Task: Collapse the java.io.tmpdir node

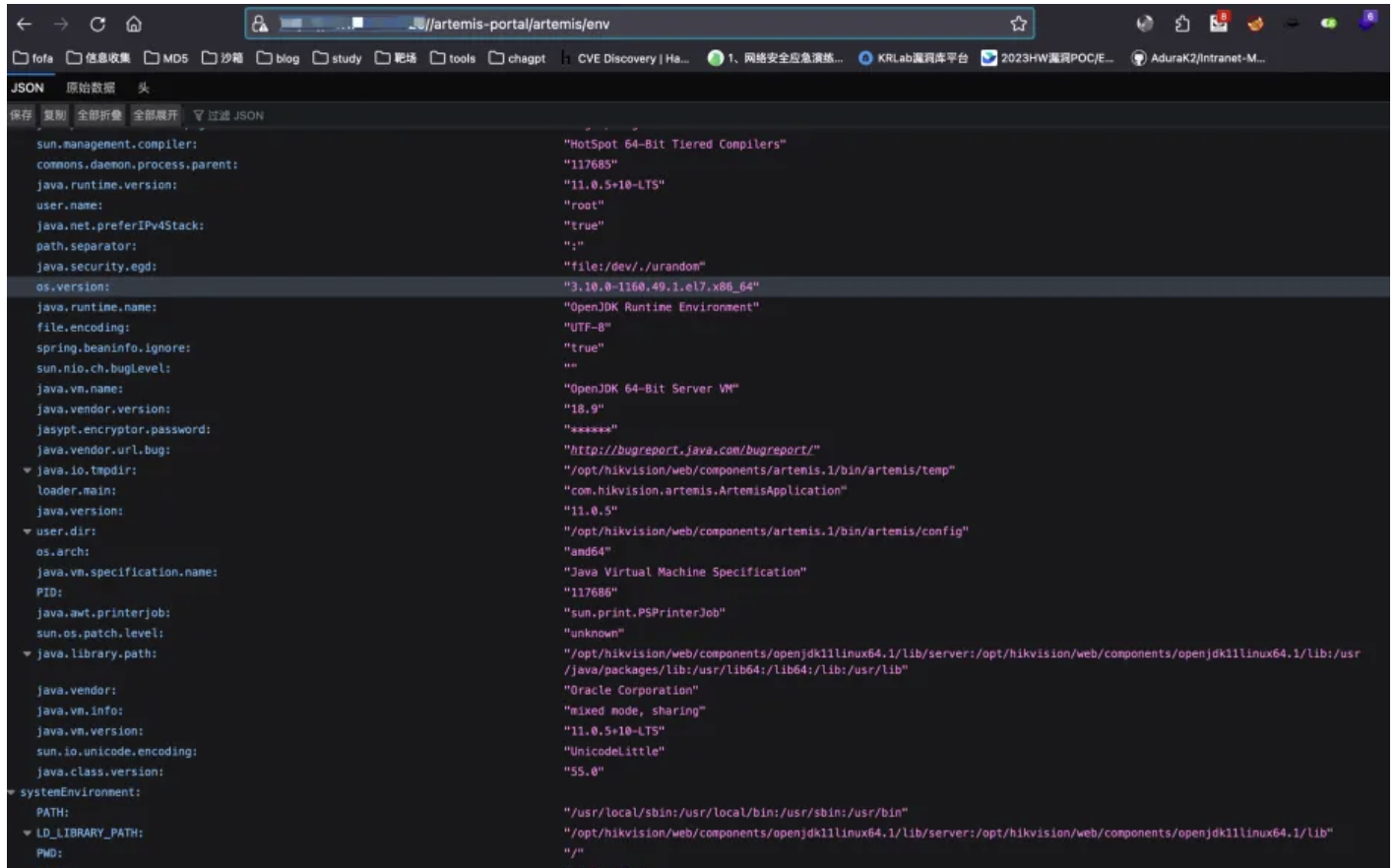Action: pos(28,470)
